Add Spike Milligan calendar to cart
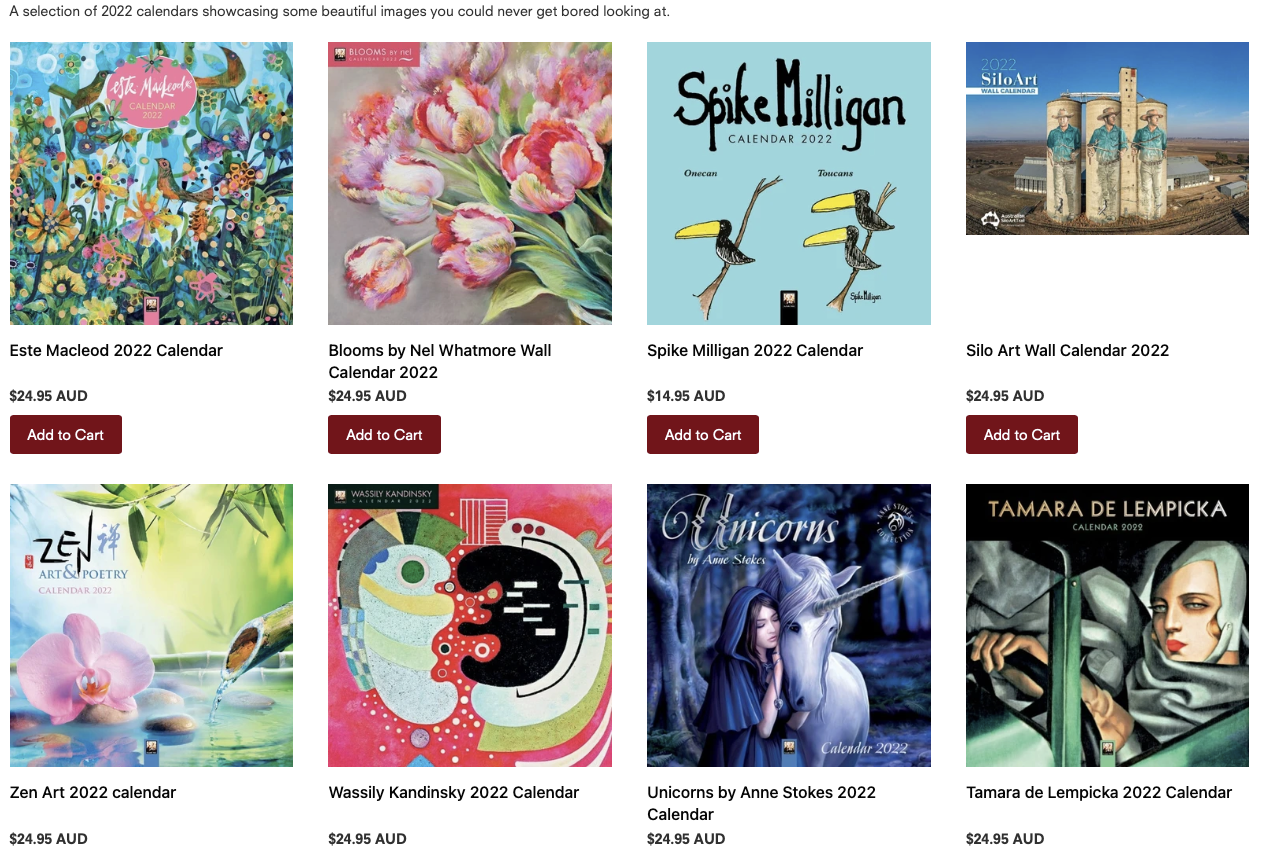The image size is (1264, 850). pyautogui.click(x=703, y=435)
